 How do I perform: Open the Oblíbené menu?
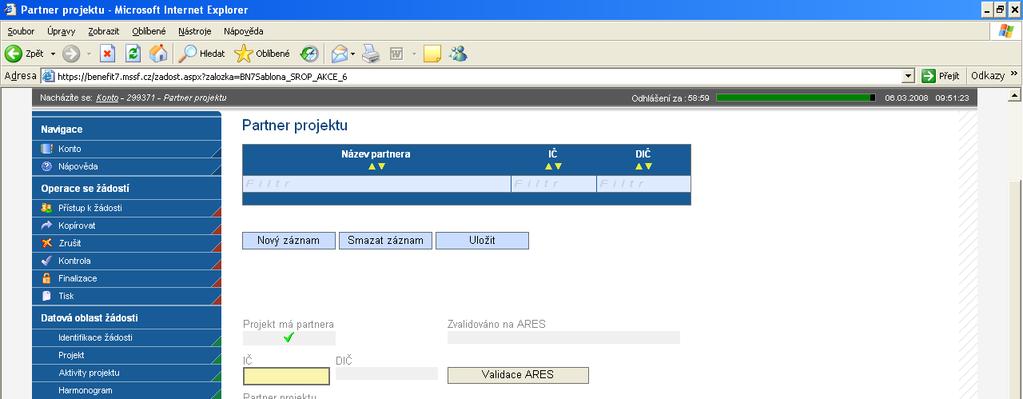(x=149, y=31)
